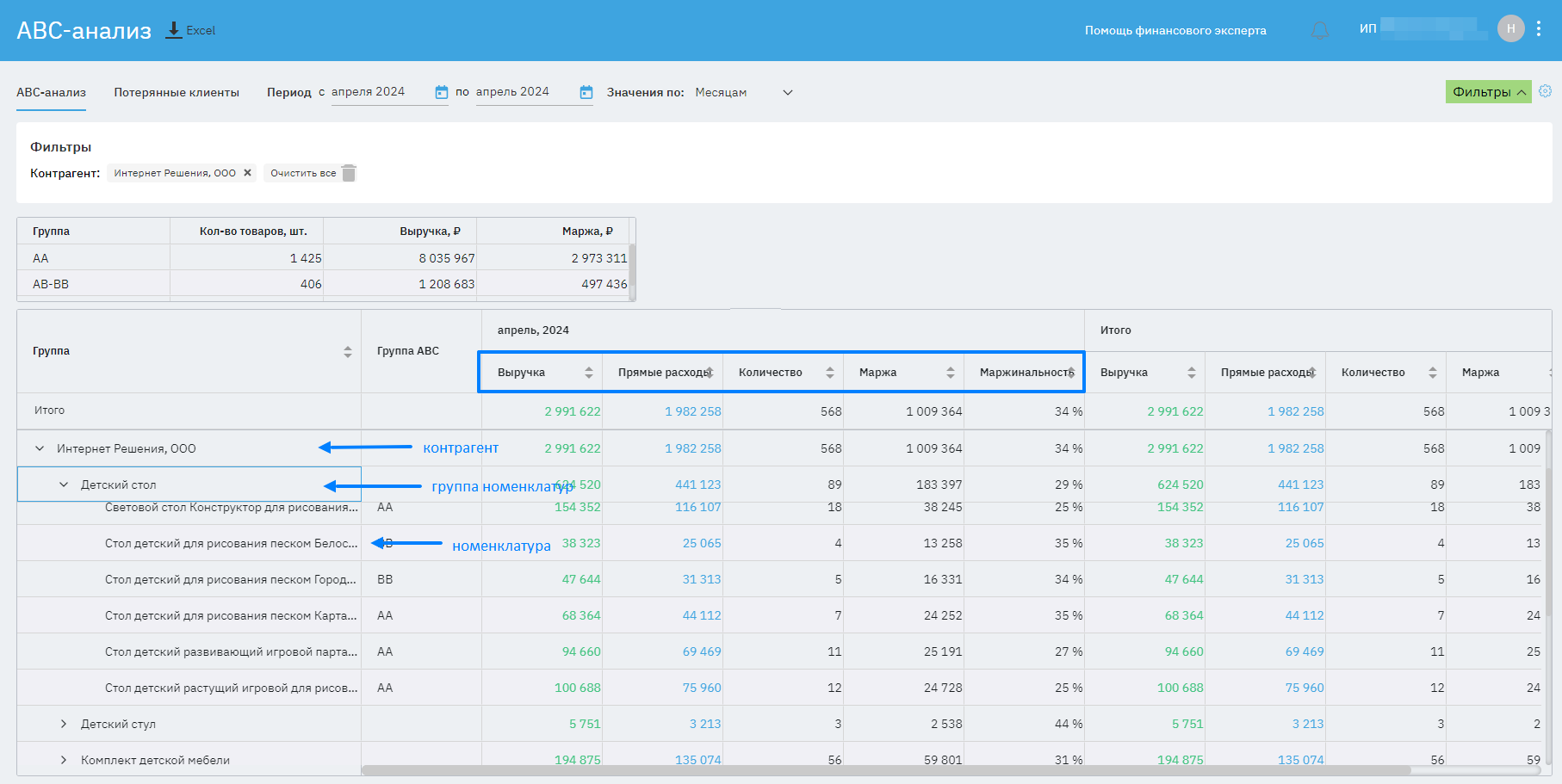Sort the table by Группа column

347,351
